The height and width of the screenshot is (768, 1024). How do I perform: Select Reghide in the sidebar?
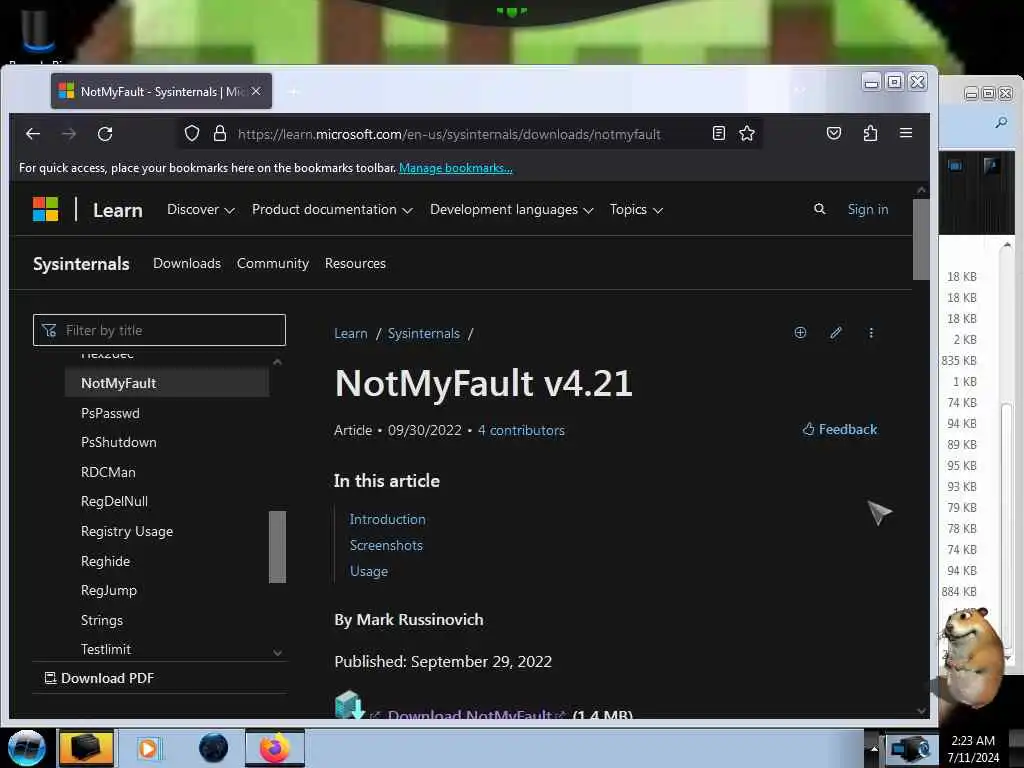(105, 562)
